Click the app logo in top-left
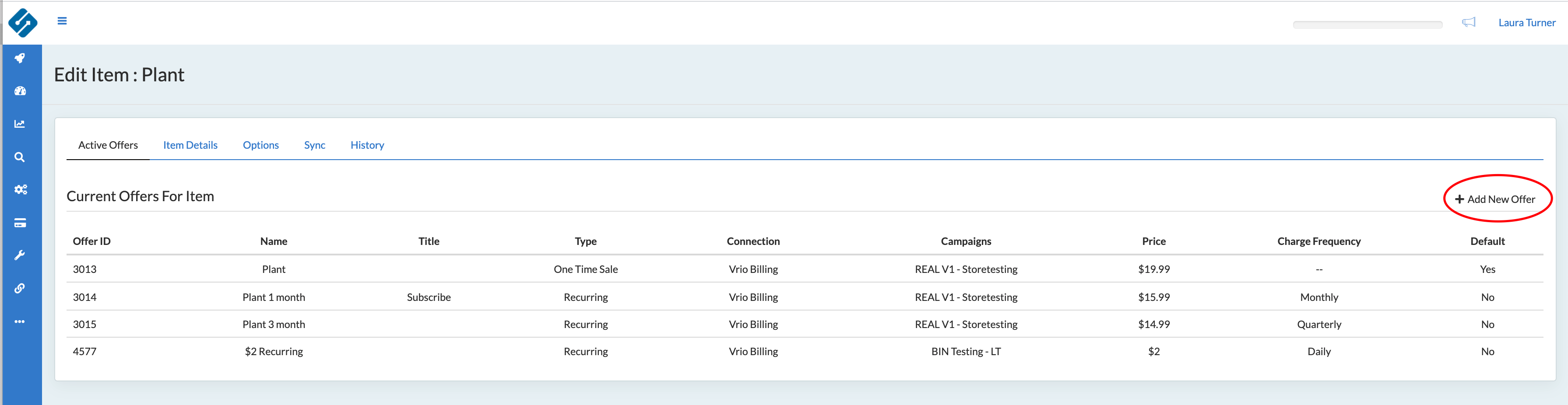 tap(22, 22)
